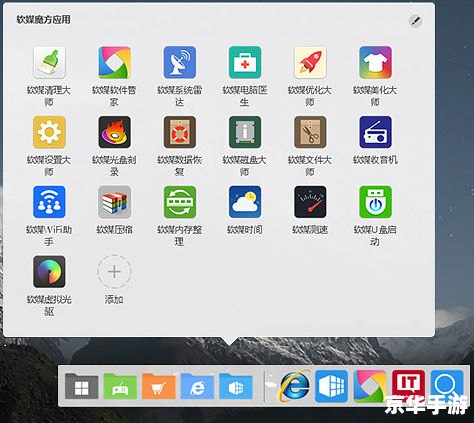Open Internet Explorer in the dock
The width and height of the screenshot is (474, 423).
[x=294, y=386]
